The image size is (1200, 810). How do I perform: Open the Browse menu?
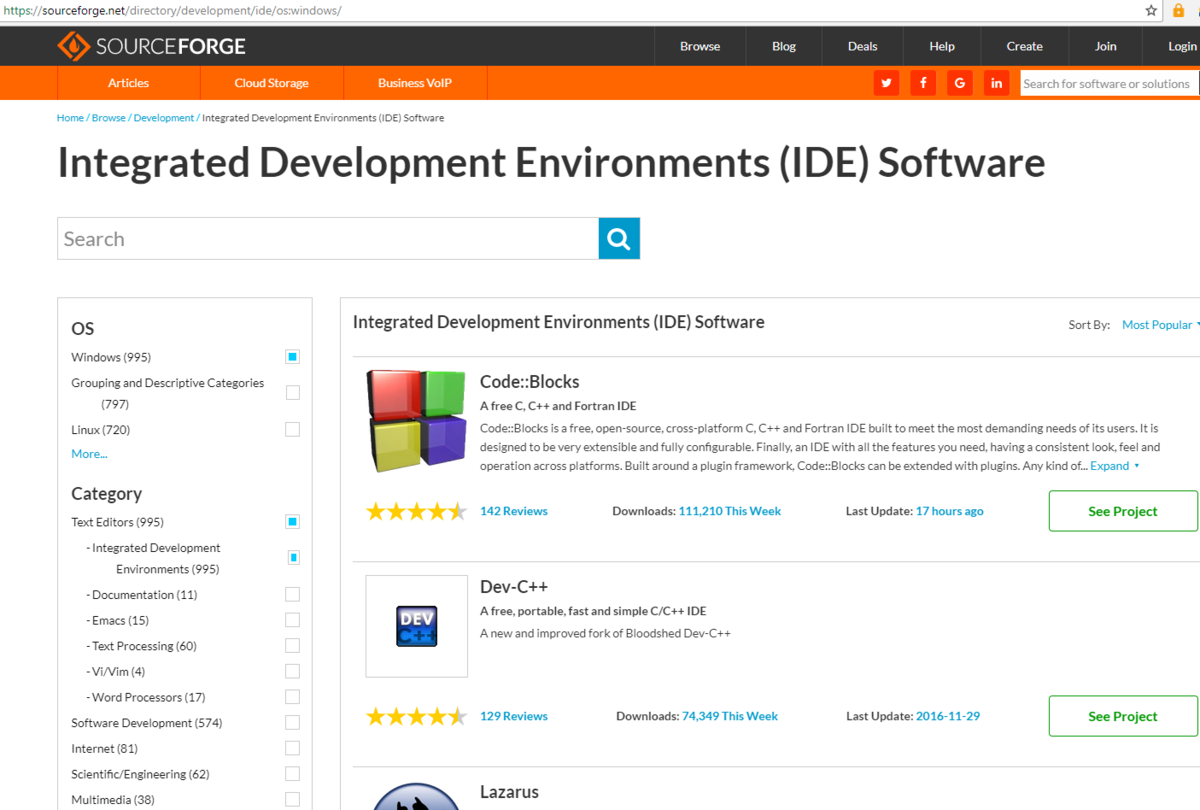[700, 46]
